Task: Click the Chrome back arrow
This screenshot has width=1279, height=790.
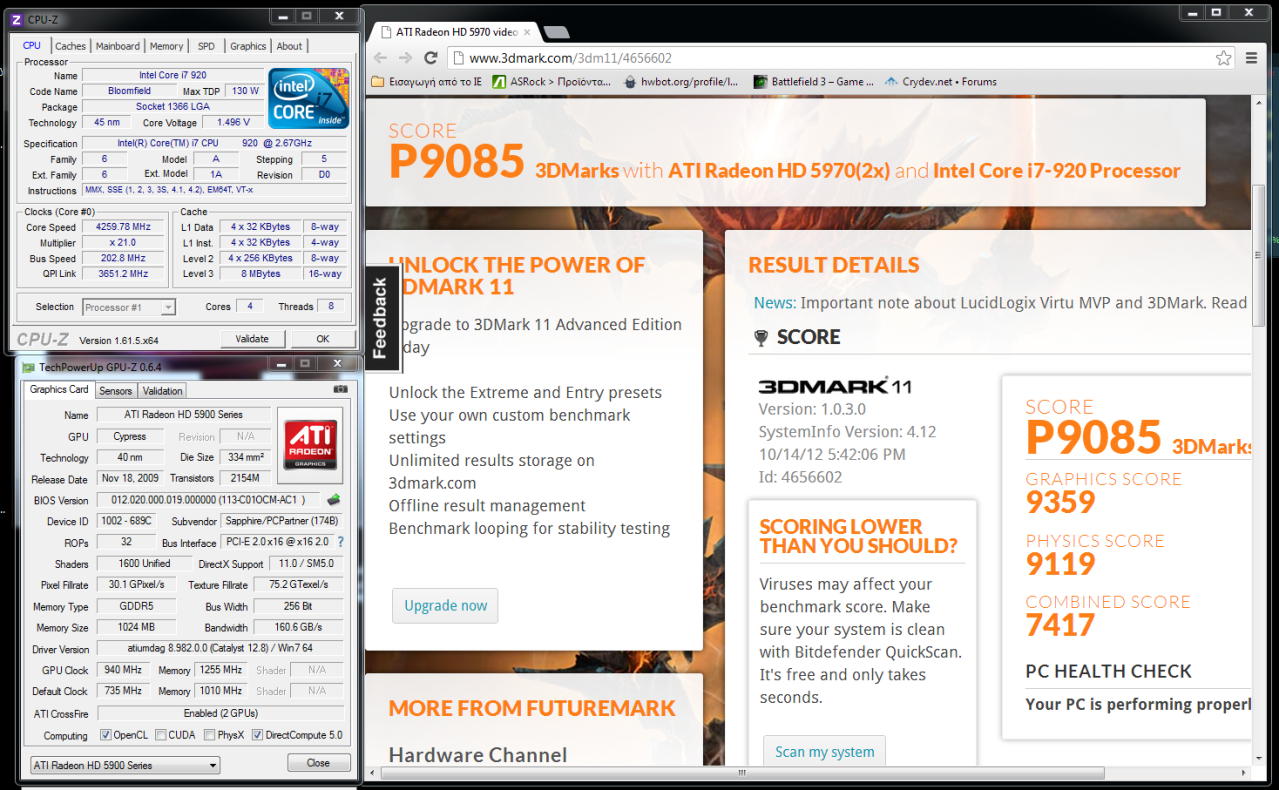Action: point(380,58)
